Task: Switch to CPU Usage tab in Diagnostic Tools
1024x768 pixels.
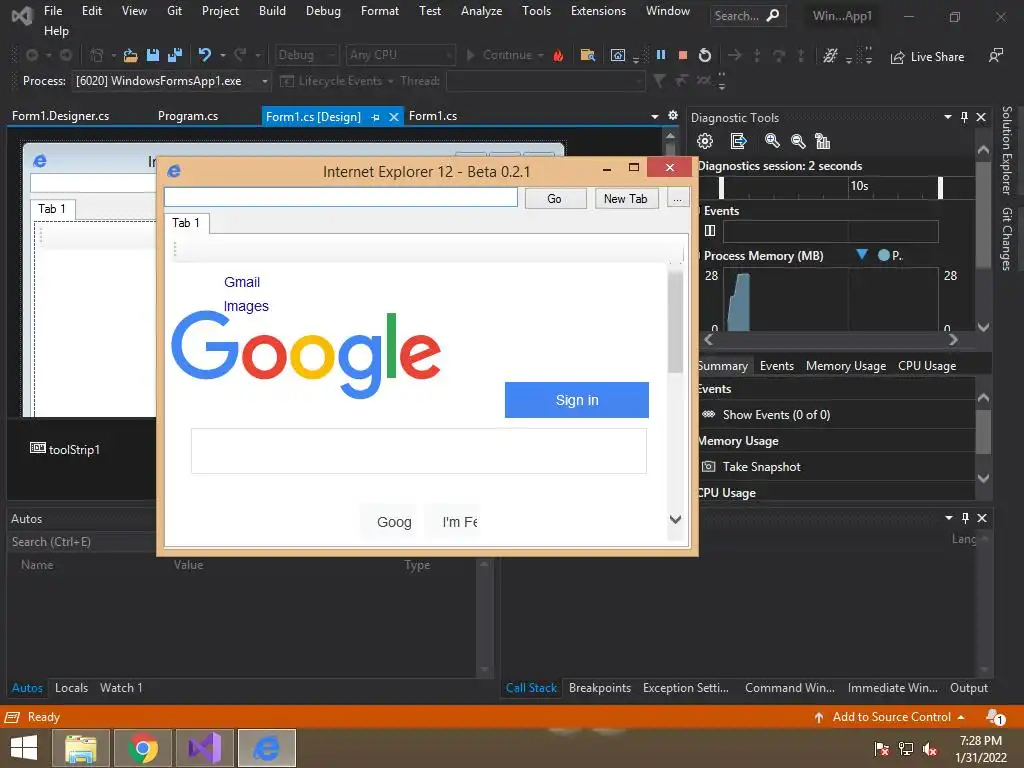Action: (927, 366)
